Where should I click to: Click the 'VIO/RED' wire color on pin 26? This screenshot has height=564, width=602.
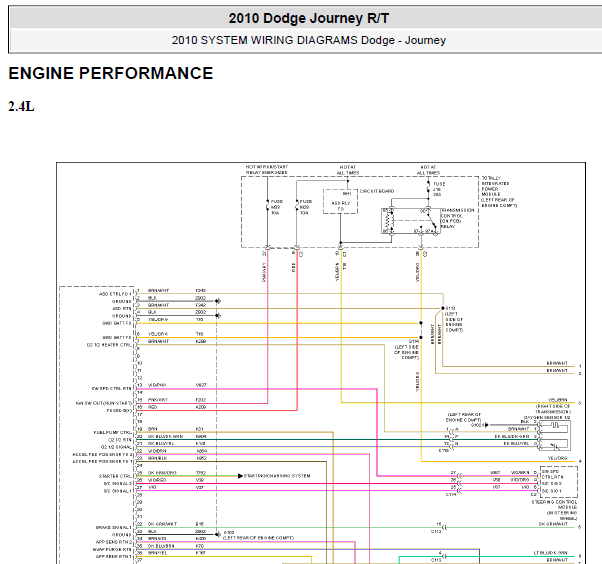point(157,480)
